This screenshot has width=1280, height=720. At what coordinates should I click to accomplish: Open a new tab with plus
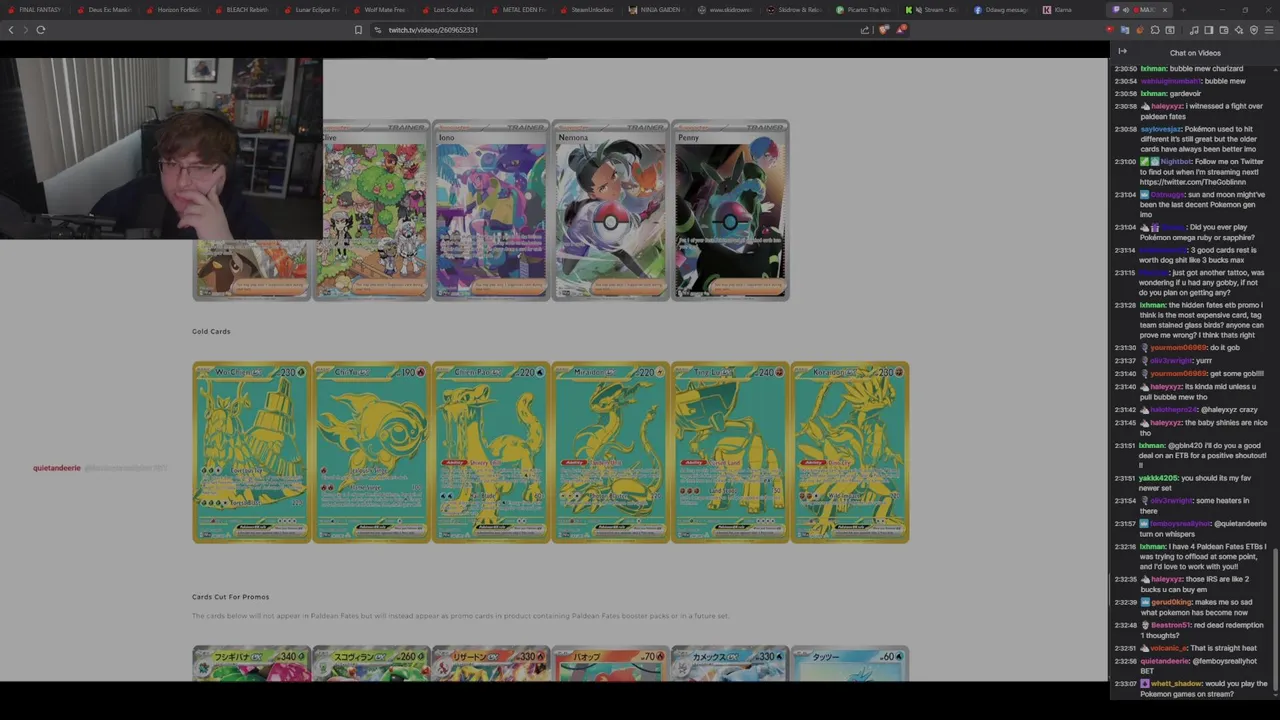point(1183,10)
